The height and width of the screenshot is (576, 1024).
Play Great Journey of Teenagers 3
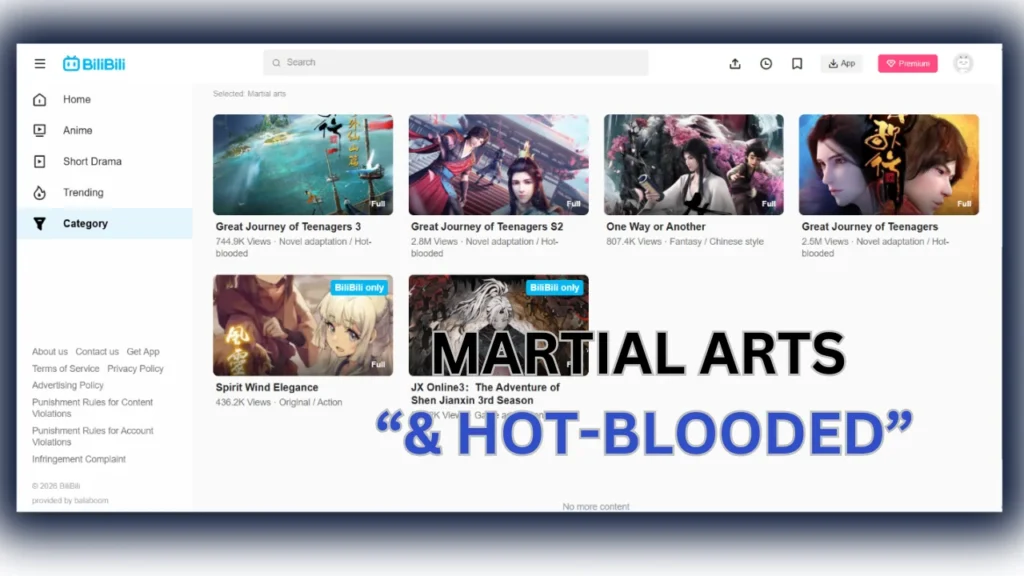[x=302, y=163]
